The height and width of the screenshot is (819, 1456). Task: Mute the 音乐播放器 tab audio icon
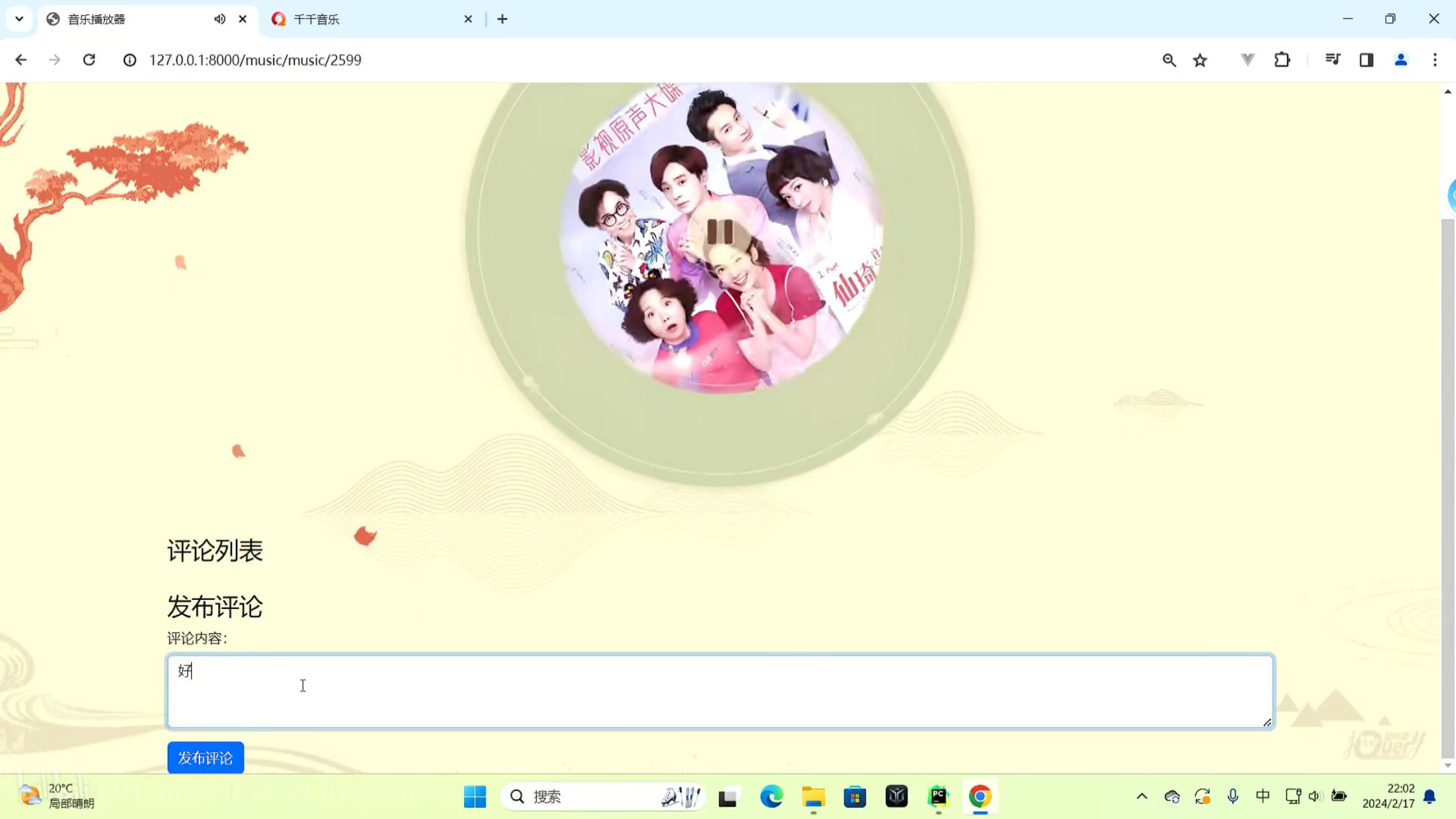tap(220, 19)
